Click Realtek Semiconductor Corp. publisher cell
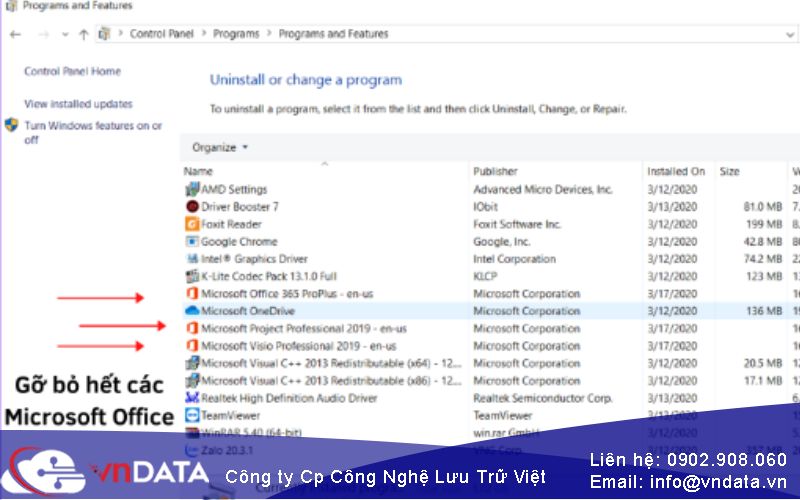 point(543,397)
